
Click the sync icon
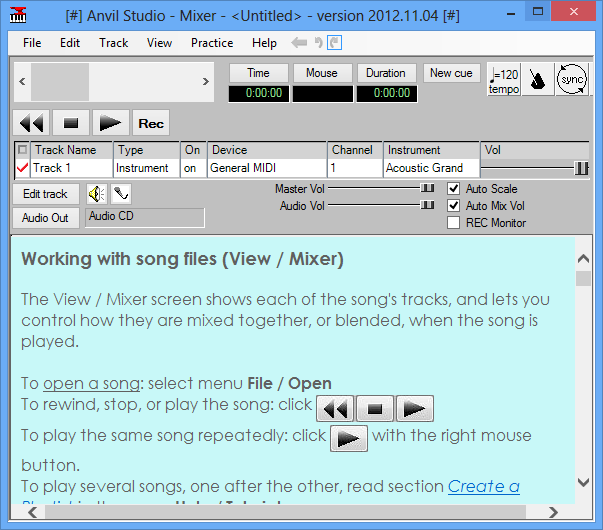pos(572,80)
